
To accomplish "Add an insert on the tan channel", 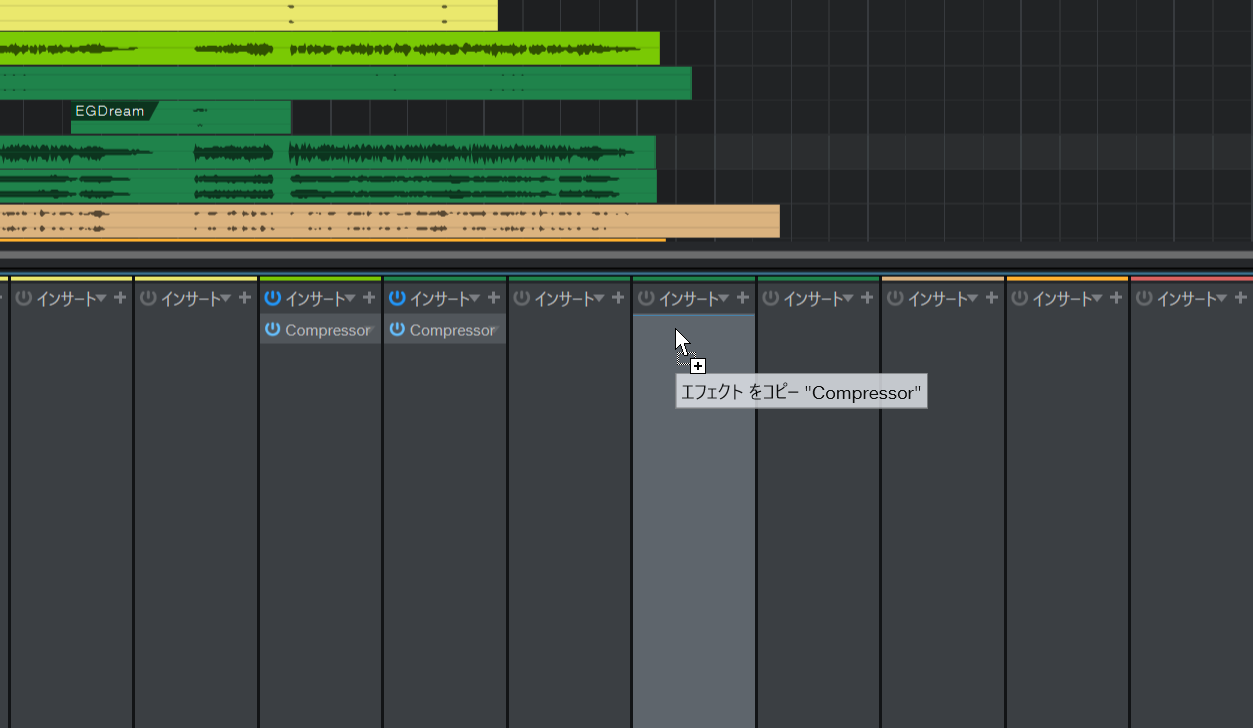I will coord(991,298).
